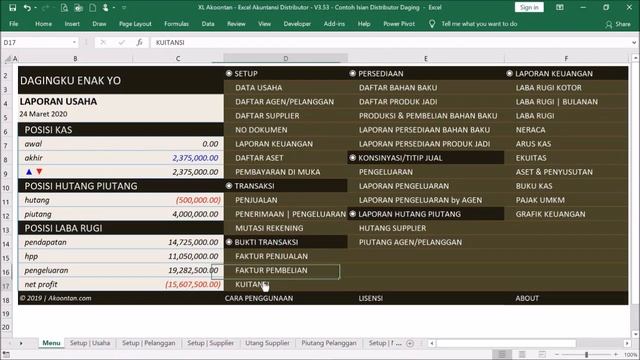Open the Undo history dropdown arrow
The height and width of the screenshot is (360, 640).
coord(35,7)
